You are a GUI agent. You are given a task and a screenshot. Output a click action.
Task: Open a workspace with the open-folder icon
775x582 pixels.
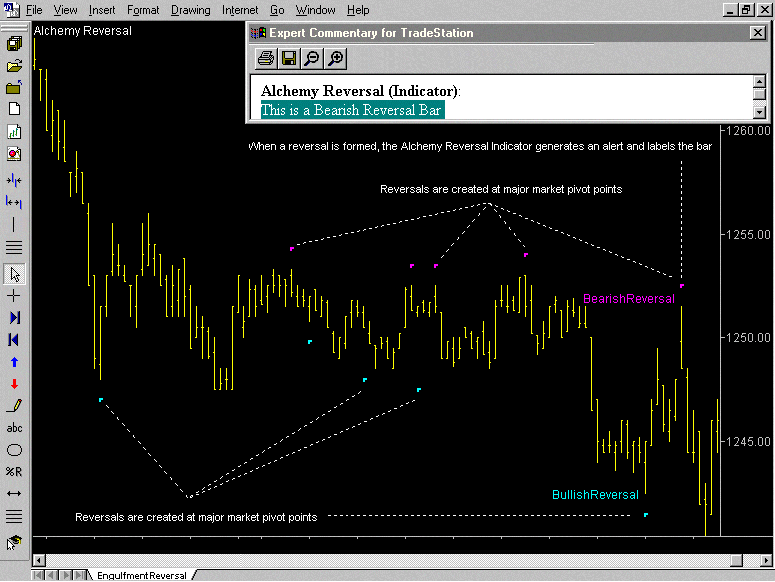[14, 66]
